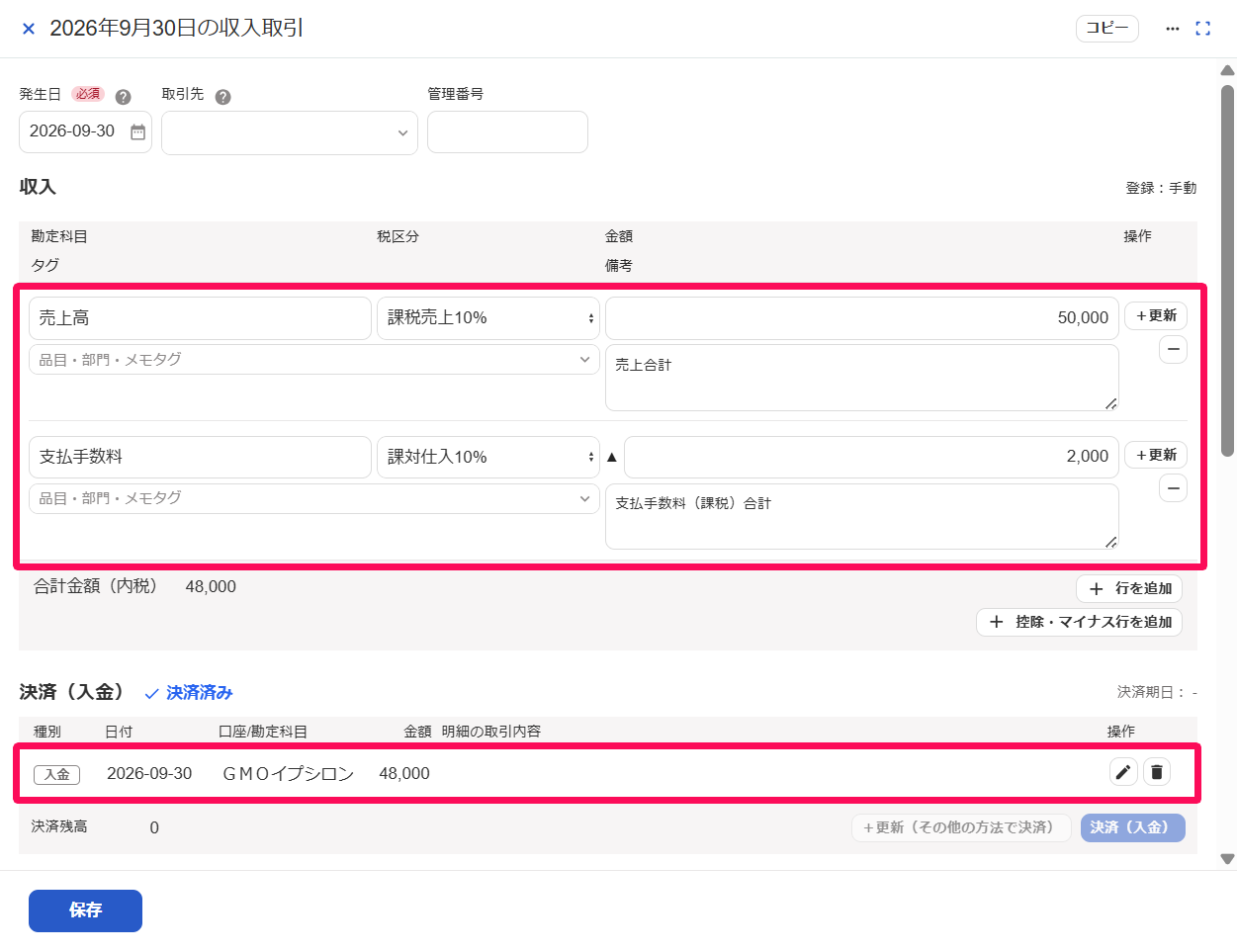1237x952 pixels.
Task: Open the 取引先 dropdown
Action: tap(290, 132)
